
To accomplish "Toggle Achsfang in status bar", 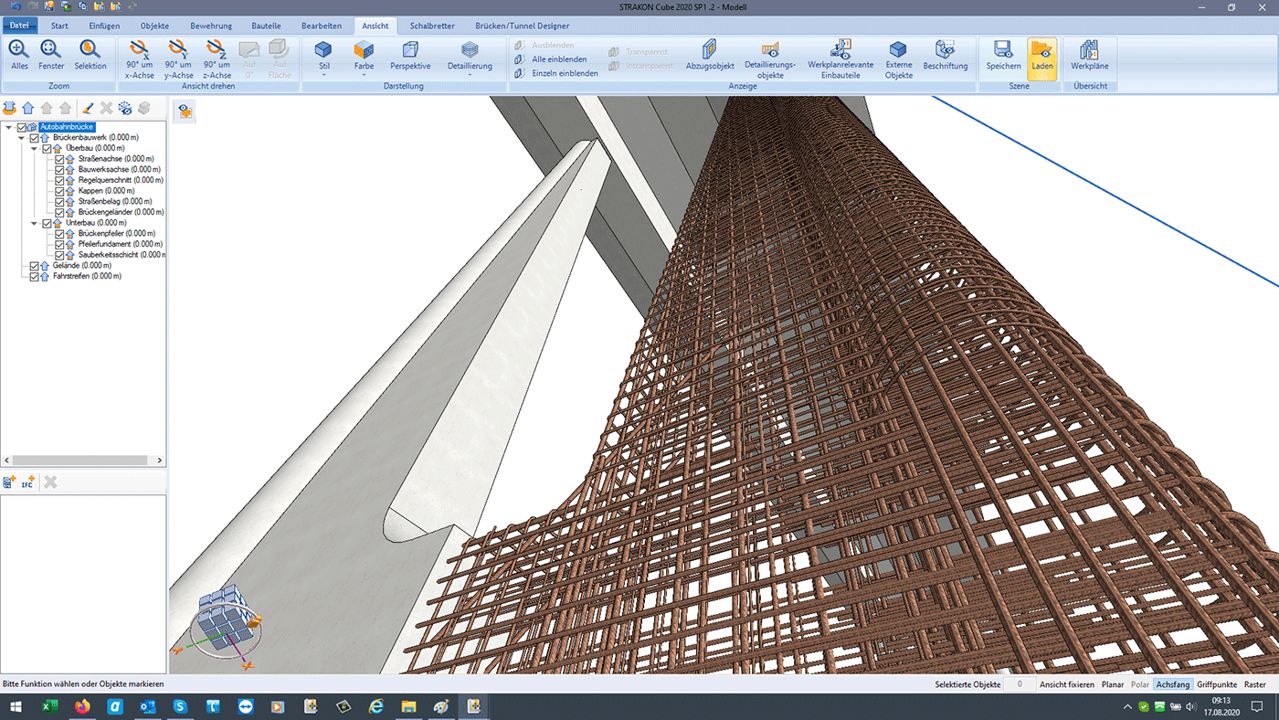I will (1172, 685).
